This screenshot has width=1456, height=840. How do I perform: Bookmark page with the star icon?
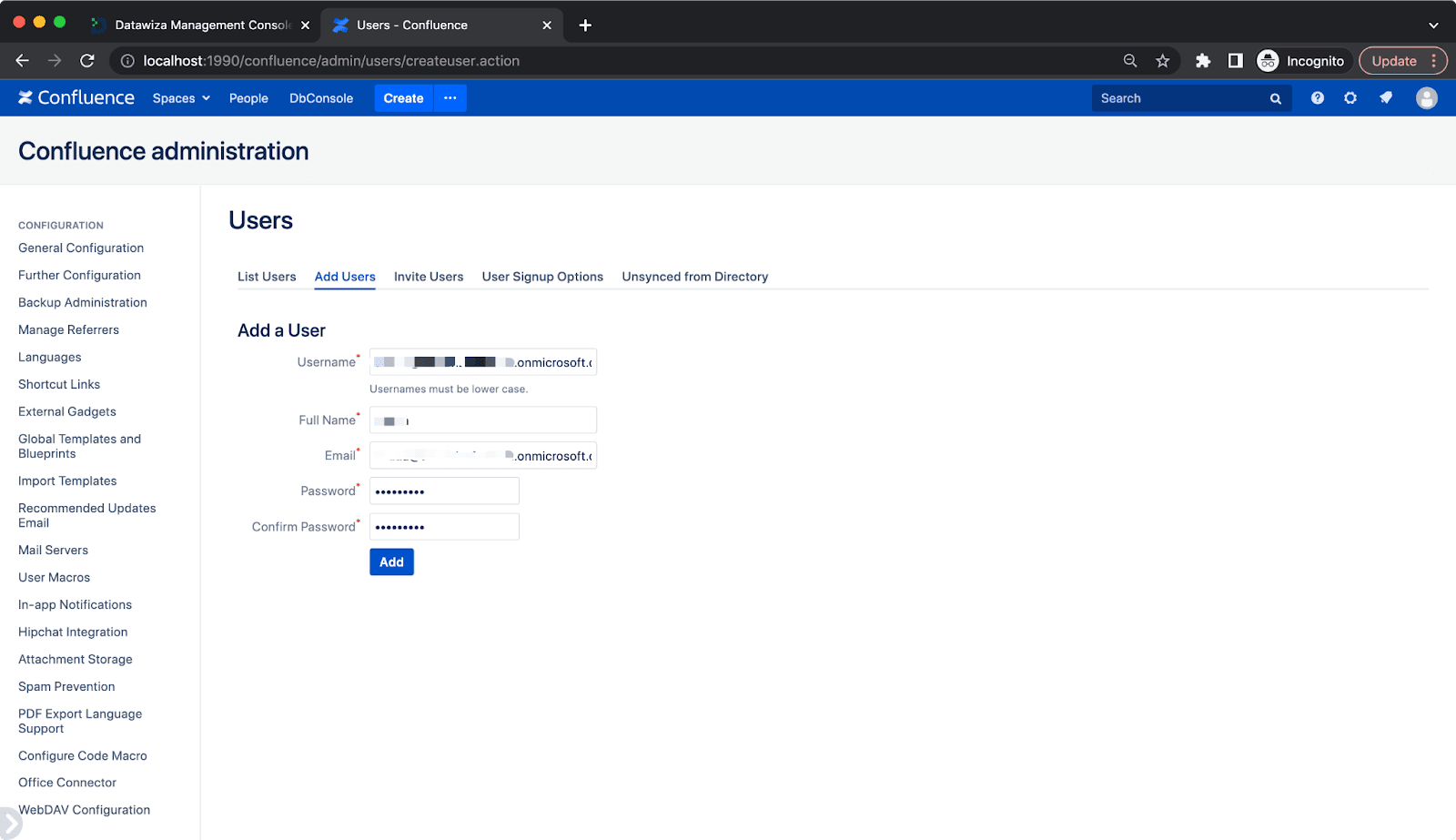click(1162, 61)
